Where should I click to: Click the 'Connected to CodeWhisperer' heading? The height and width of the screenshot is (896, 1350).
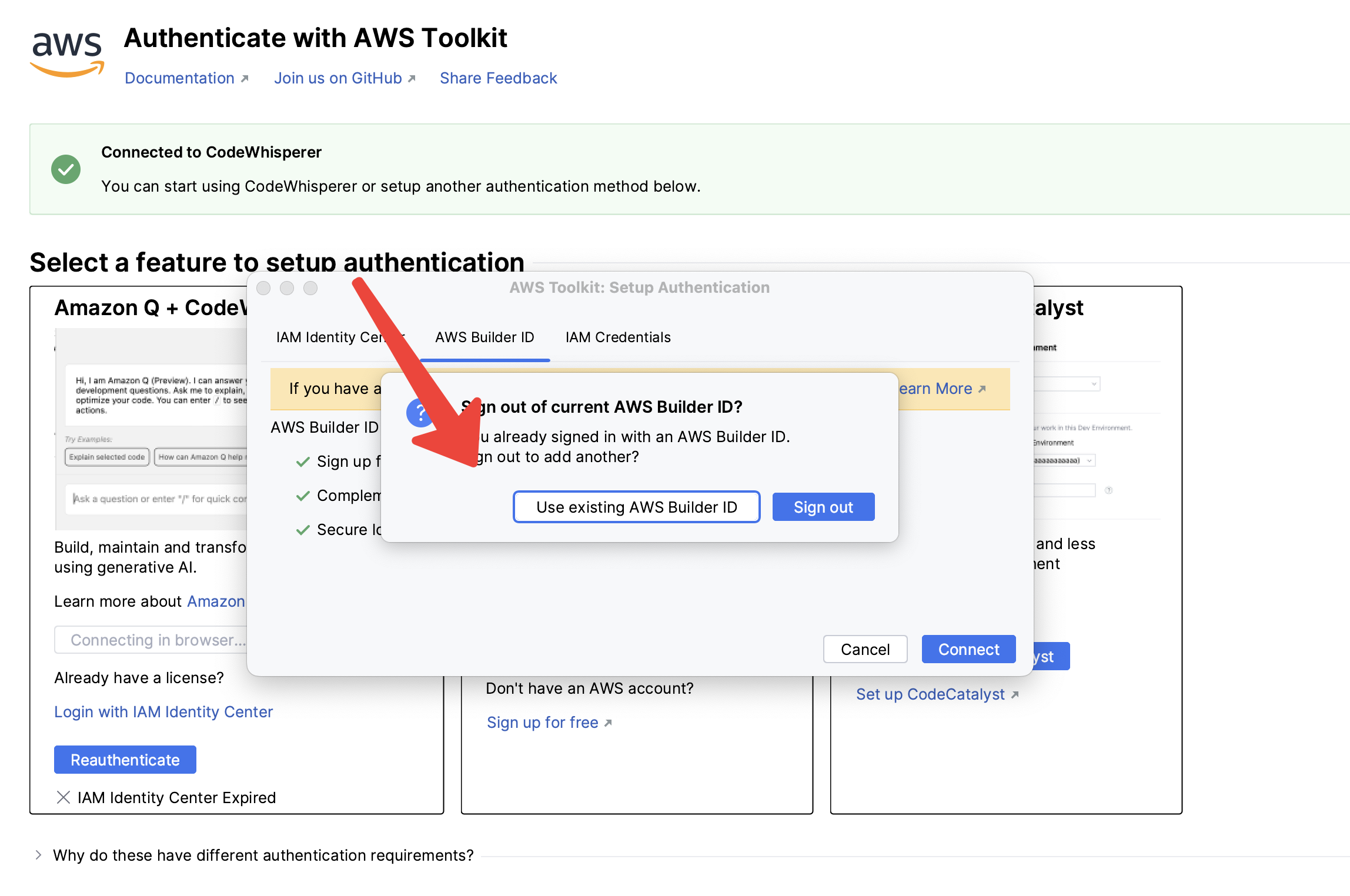tap(211, 152)
